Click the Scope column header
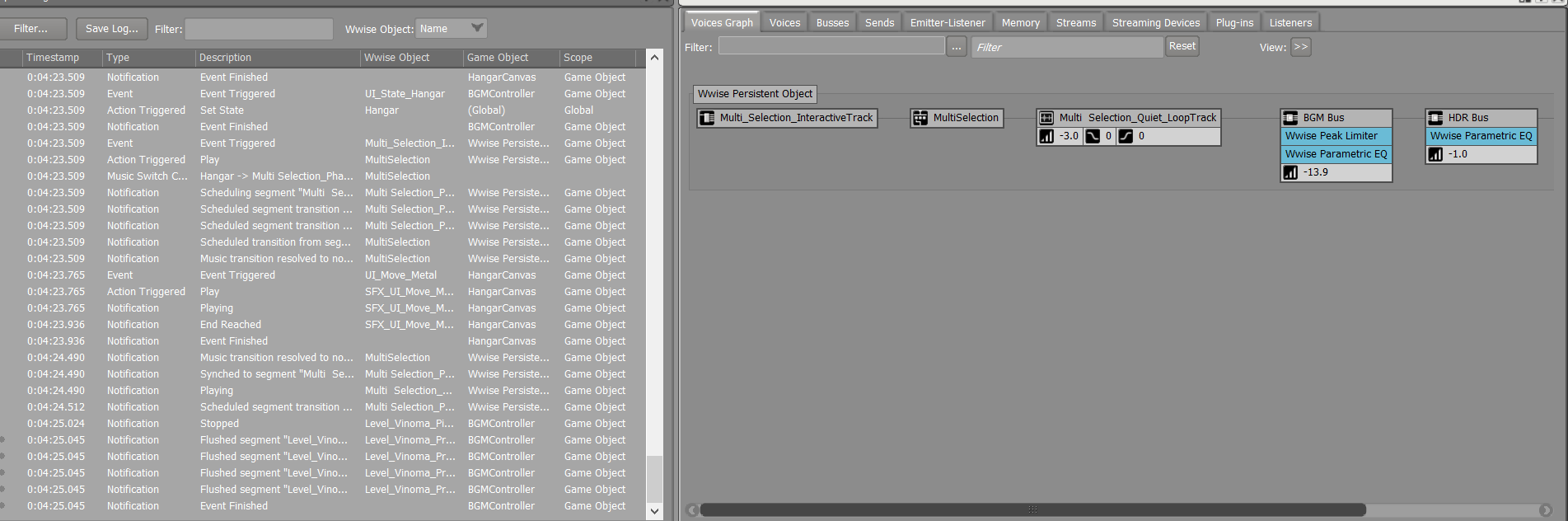This screenshot has width=1568, height=521. point(597,58)
